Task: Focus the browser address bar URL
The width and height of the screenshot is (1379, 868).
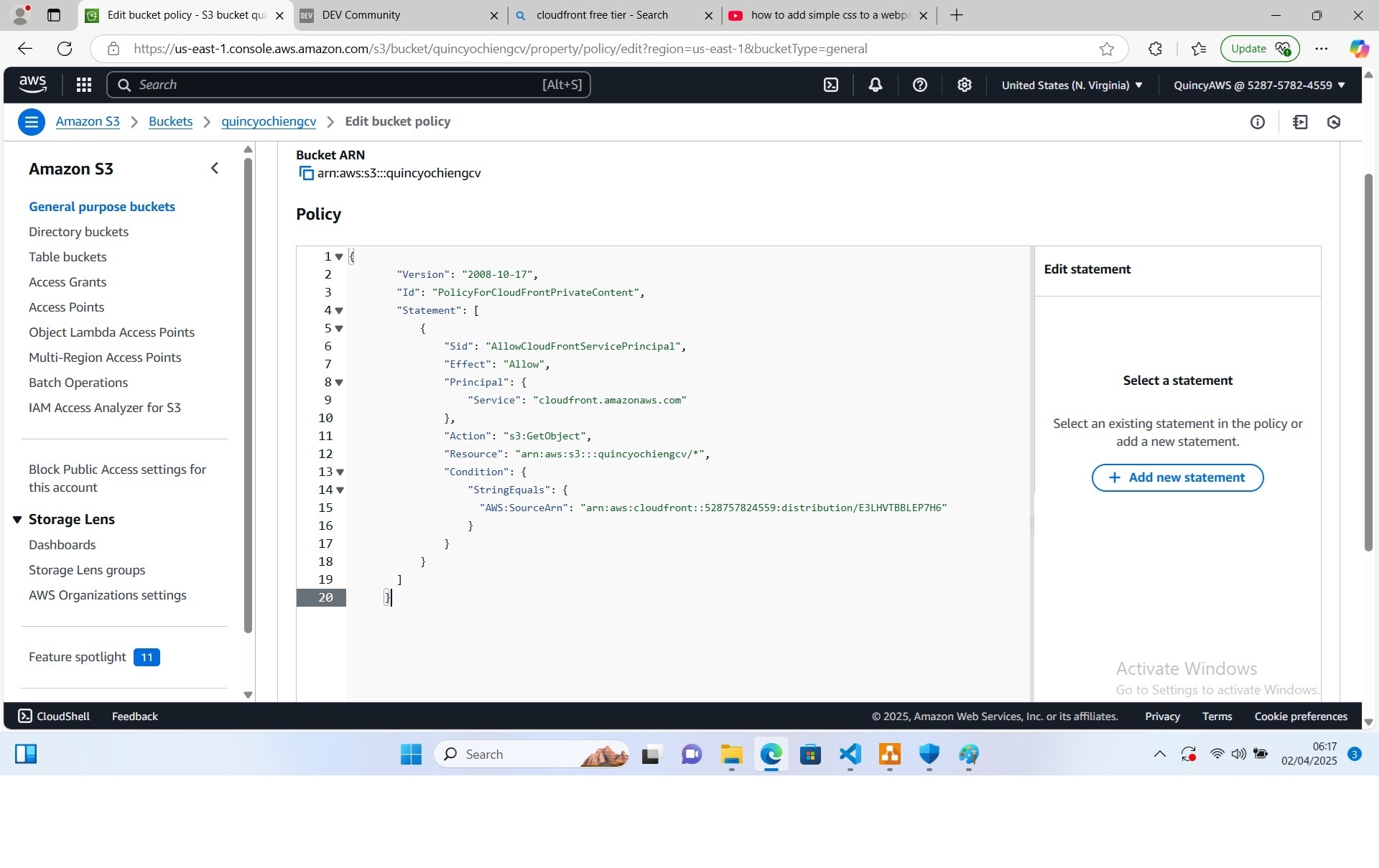Action: tap(501, 49)
